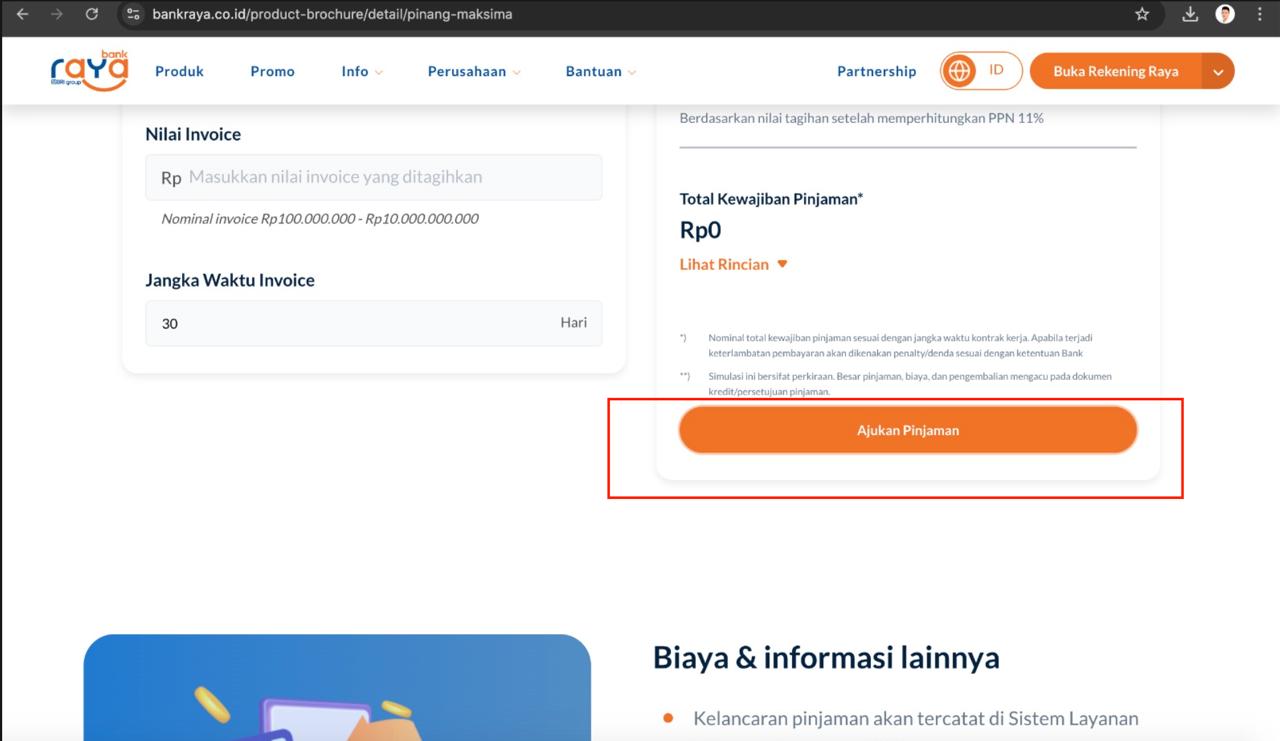Open the Produk menu item
Screen dimensions: 1280x741
click(179, 71)
